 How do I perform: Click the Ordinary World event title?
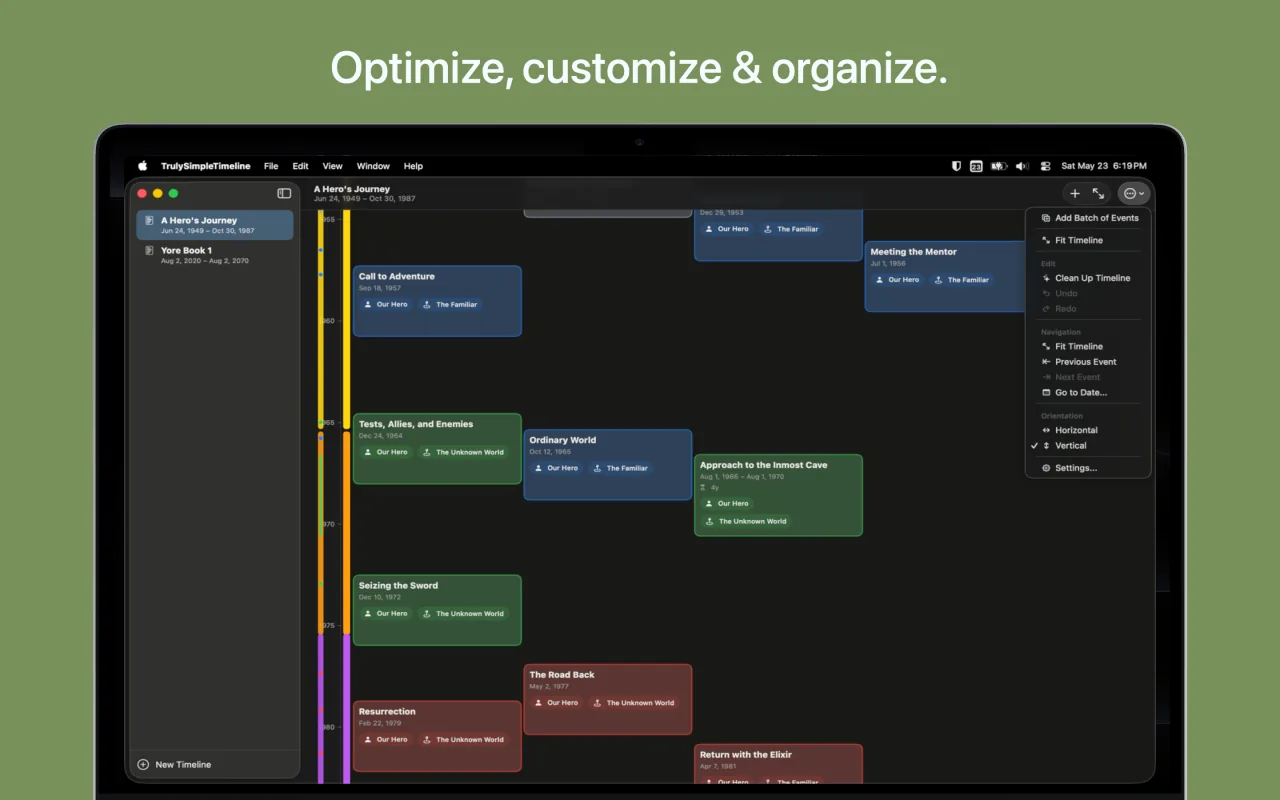coord(562,440)
